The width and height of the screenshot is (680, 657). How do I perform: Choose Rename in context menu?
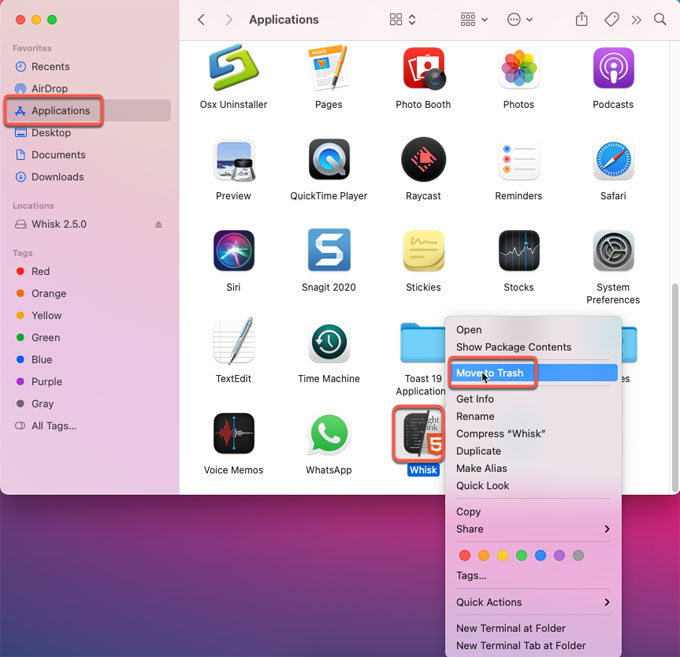pyautogui.click(x=533, y=416)
